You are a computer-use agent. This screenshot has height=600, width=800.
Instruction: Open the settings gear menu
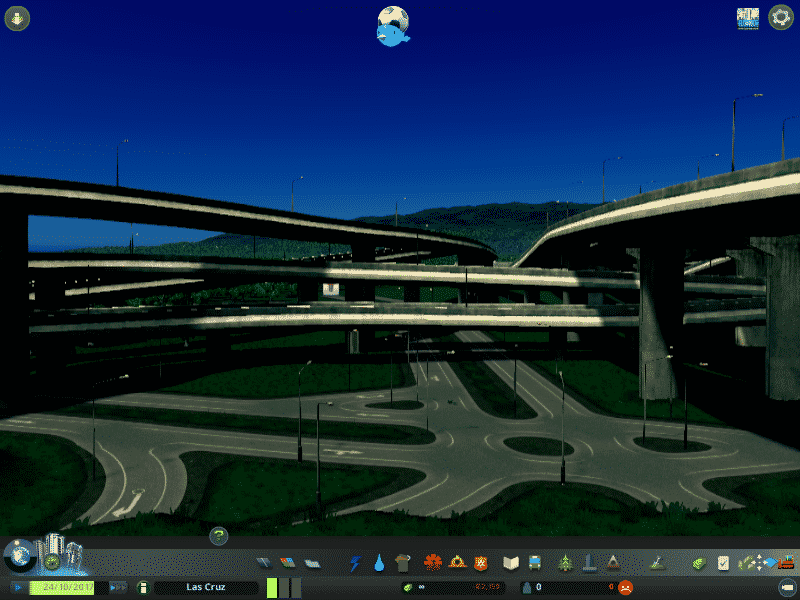pos(780,18)
